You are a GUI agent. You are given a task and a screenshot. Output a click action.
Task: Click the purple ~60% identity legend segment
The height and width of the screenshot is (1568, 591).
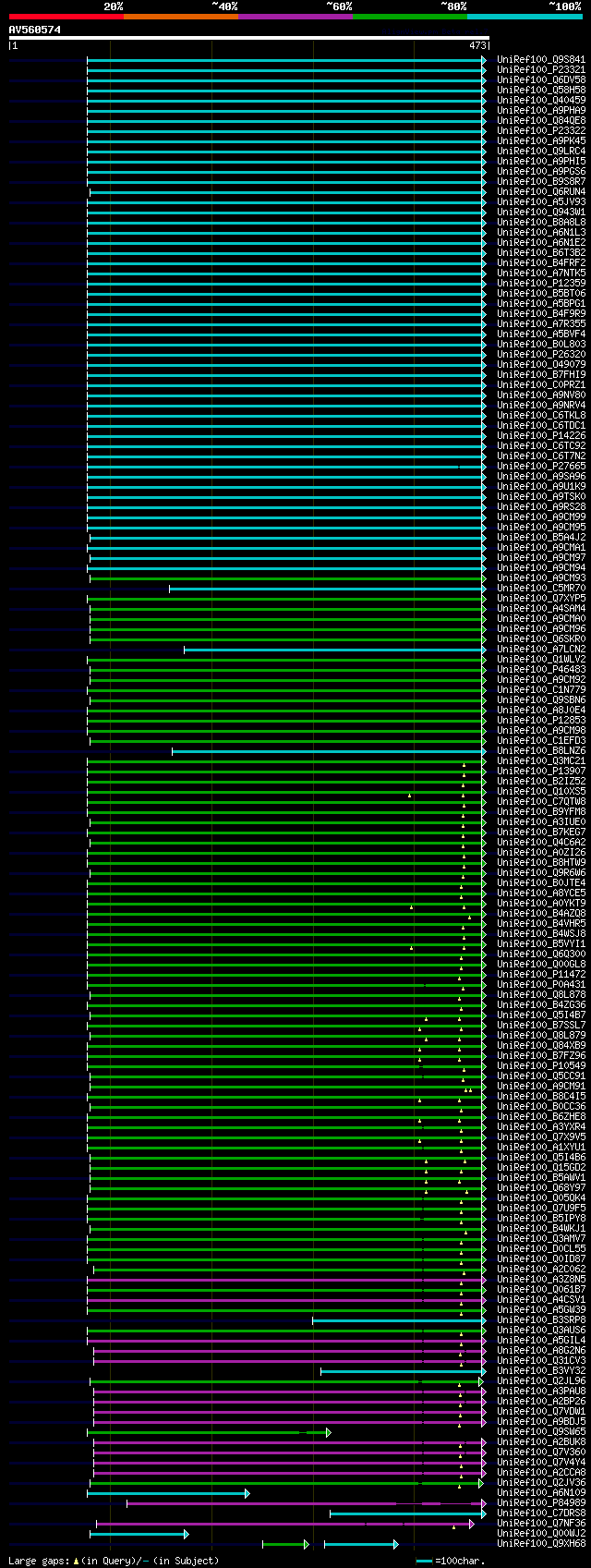295,17
